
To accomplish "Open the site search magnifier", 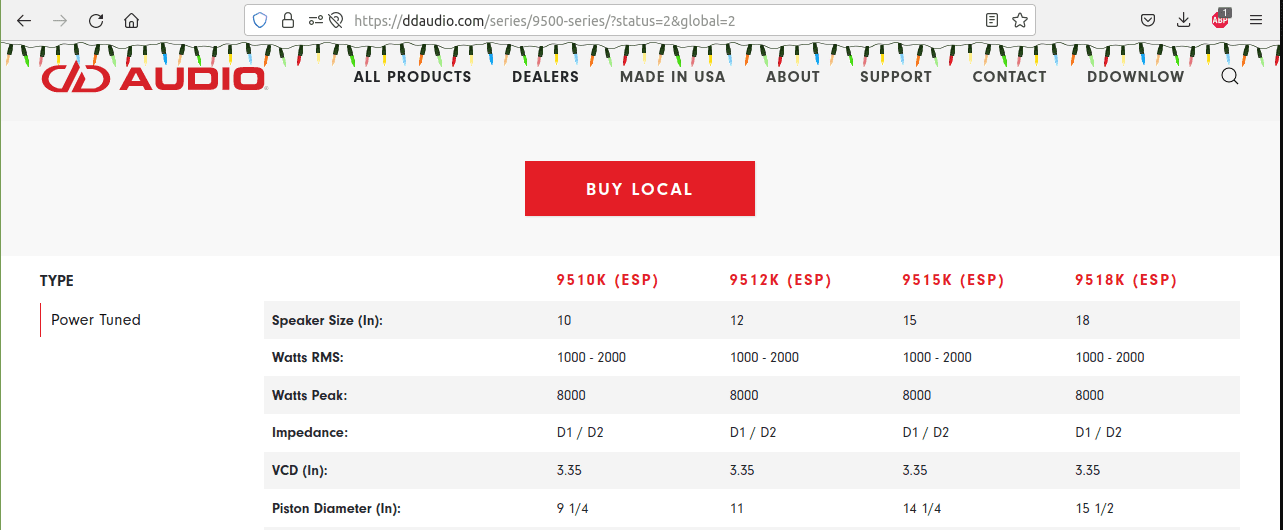I will (x=1230, y=76).
